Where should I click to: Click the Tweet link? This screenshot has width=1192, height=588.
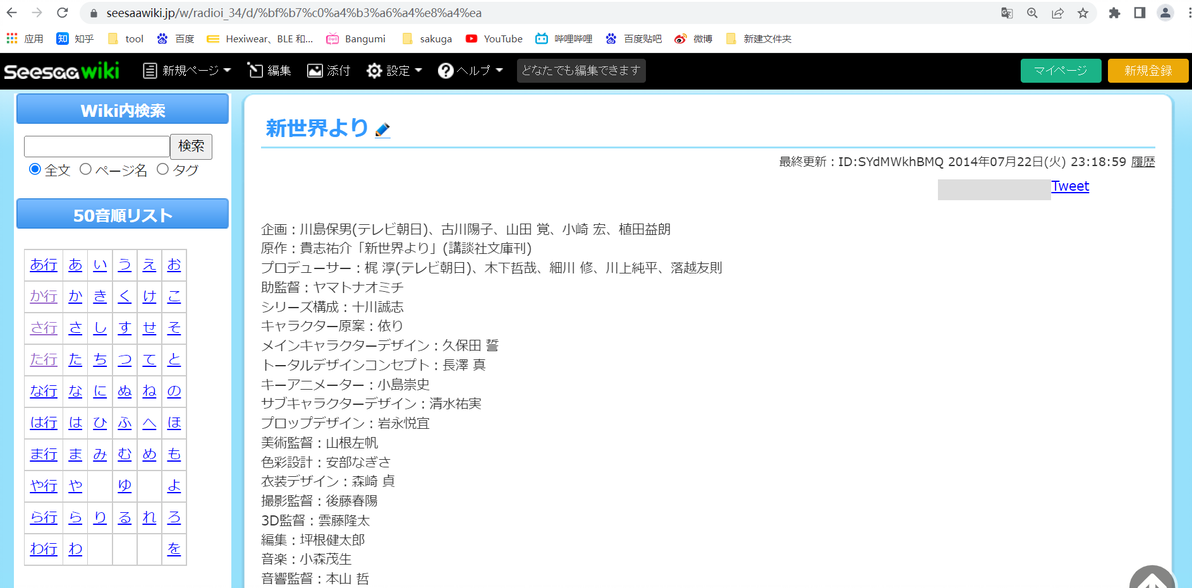click(1070, 186)
